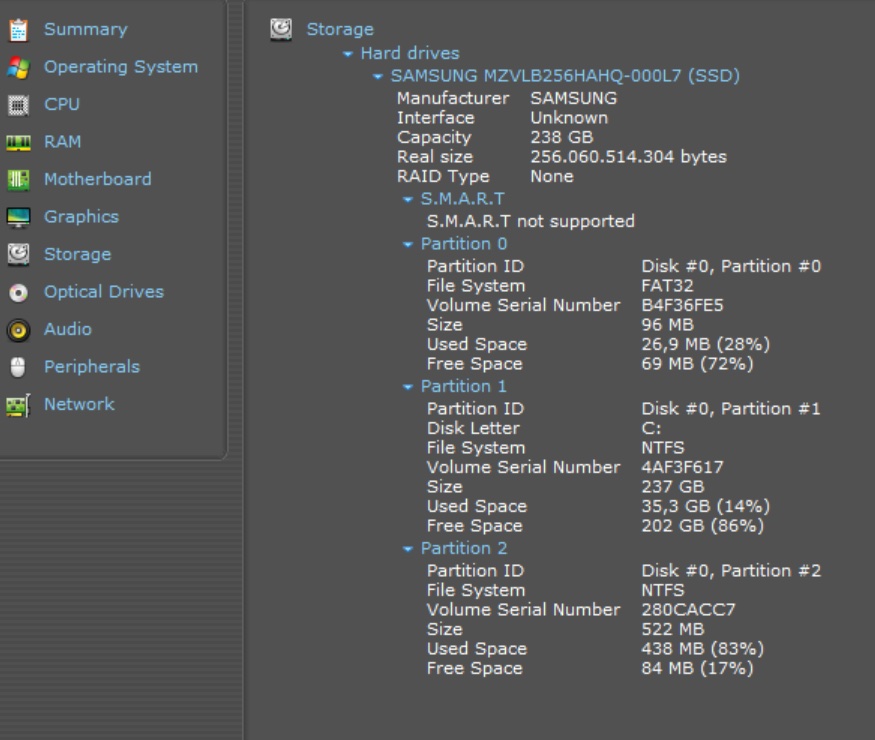Switch to the Motherboard section label

click(97, 179)
